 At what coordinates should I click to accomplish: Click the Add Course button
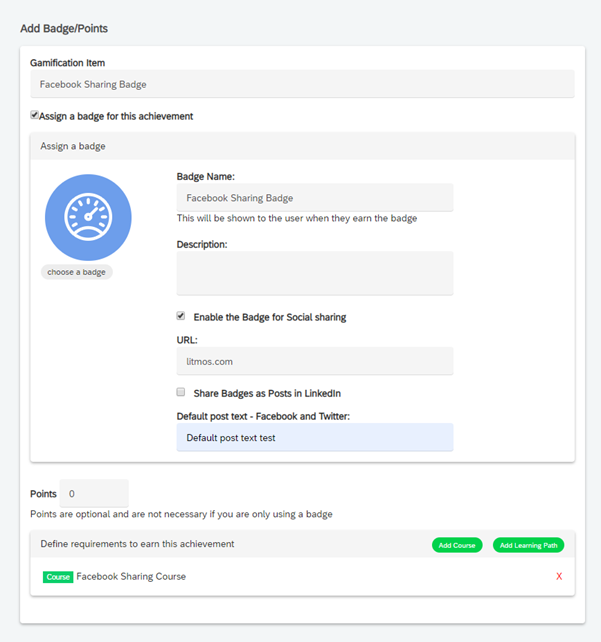click(x=457, y=545)
